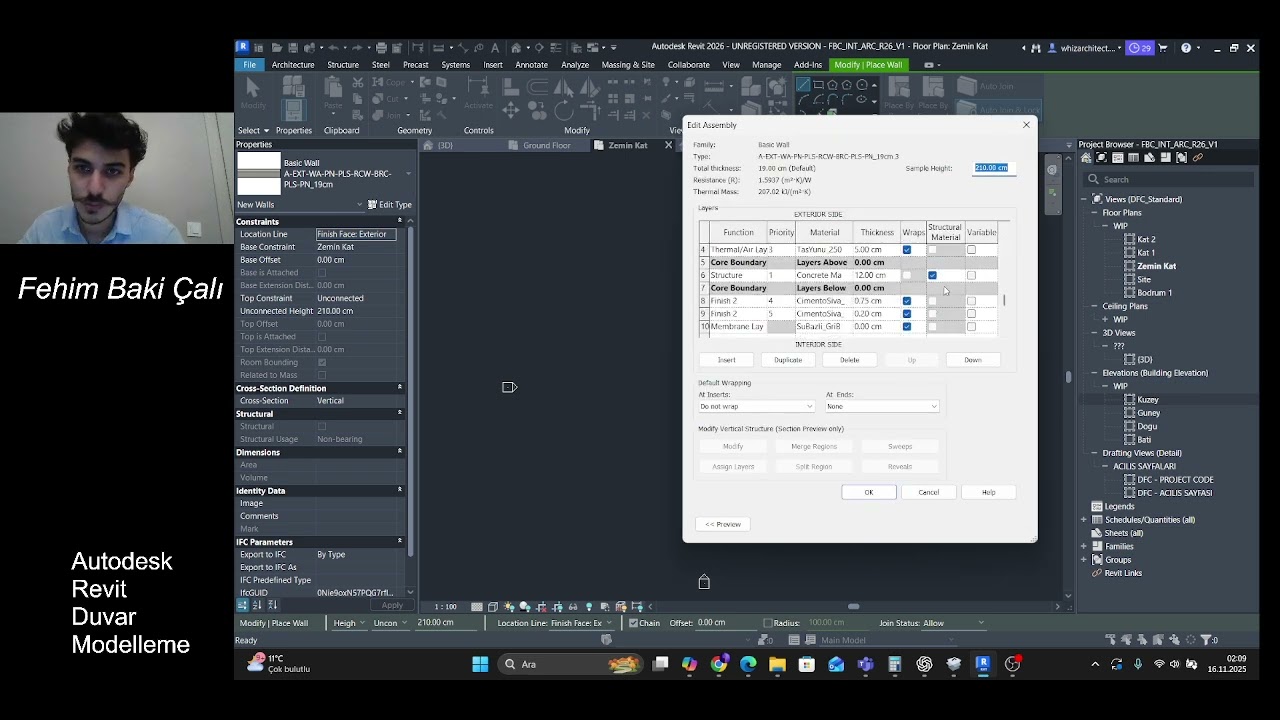This screenshot has width=1280, height=720.
Task: Toggle Wraps for Finish 2 row 8
Action: (907, 301)
